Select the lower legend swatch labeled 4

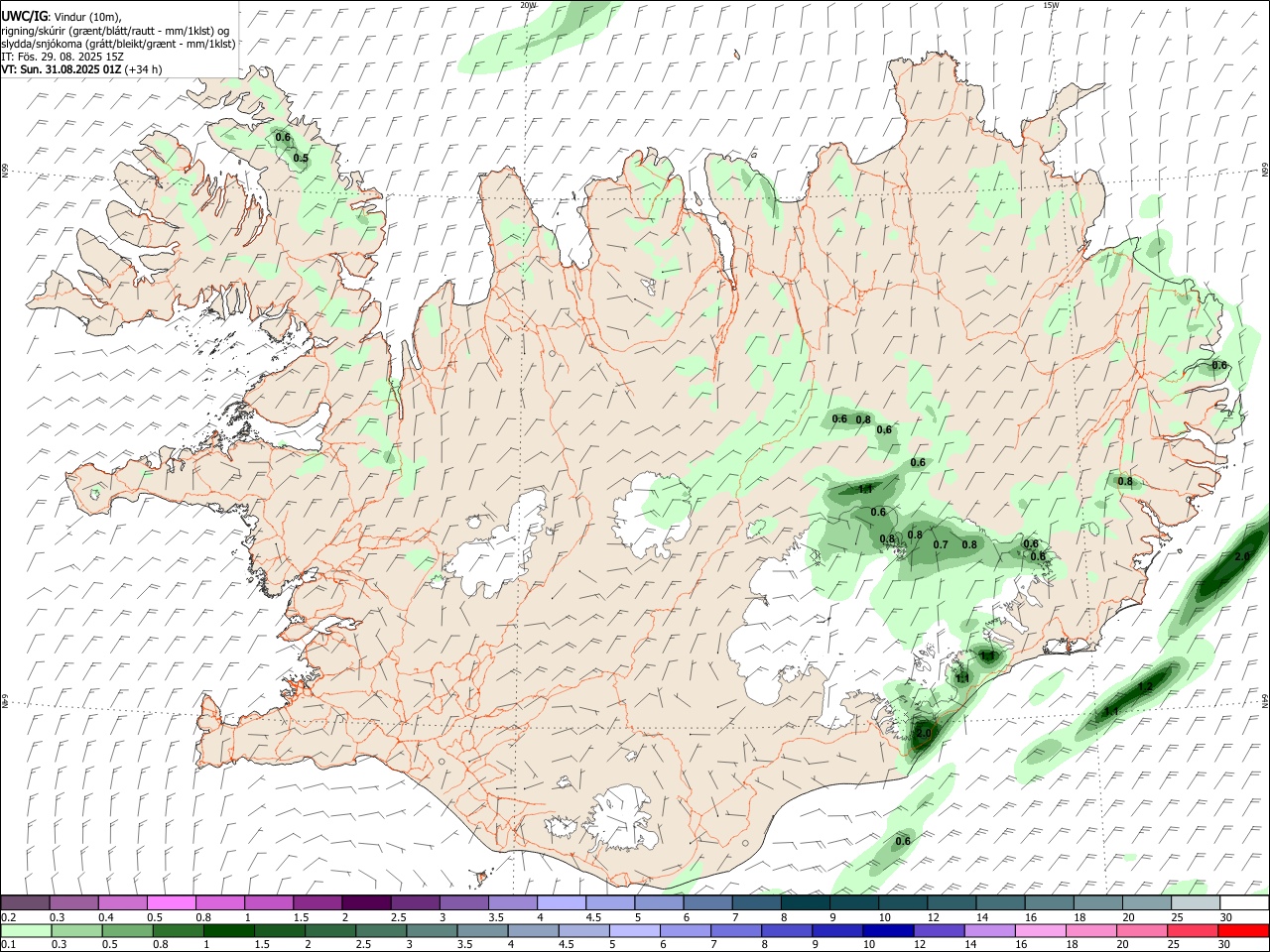click(x=533, y=931)
